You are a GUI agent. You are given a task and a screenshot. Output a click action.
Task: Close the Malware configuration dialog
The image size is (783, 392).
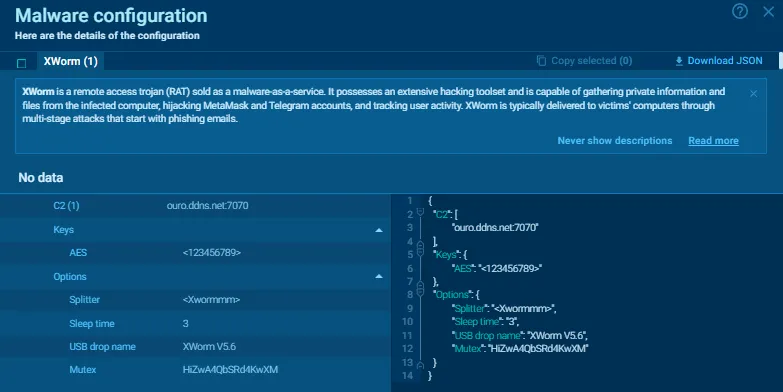(769, 11)
